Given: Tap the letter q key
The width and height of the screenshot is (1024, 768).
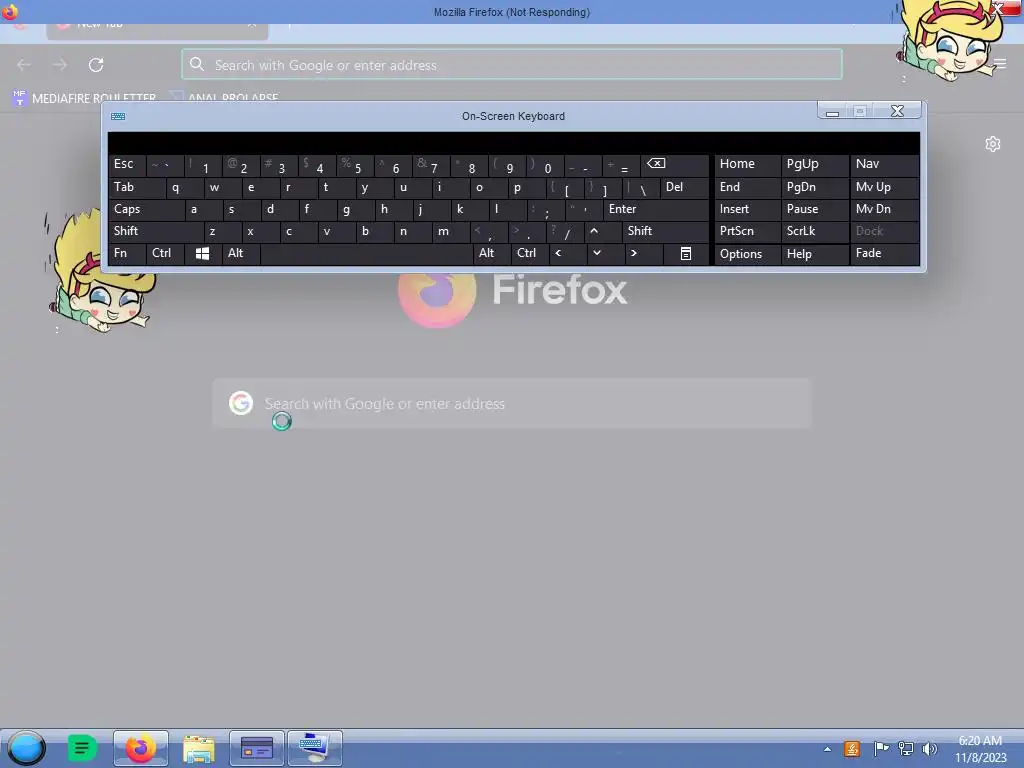Looking at the screenshot, I should coord(184,187).
